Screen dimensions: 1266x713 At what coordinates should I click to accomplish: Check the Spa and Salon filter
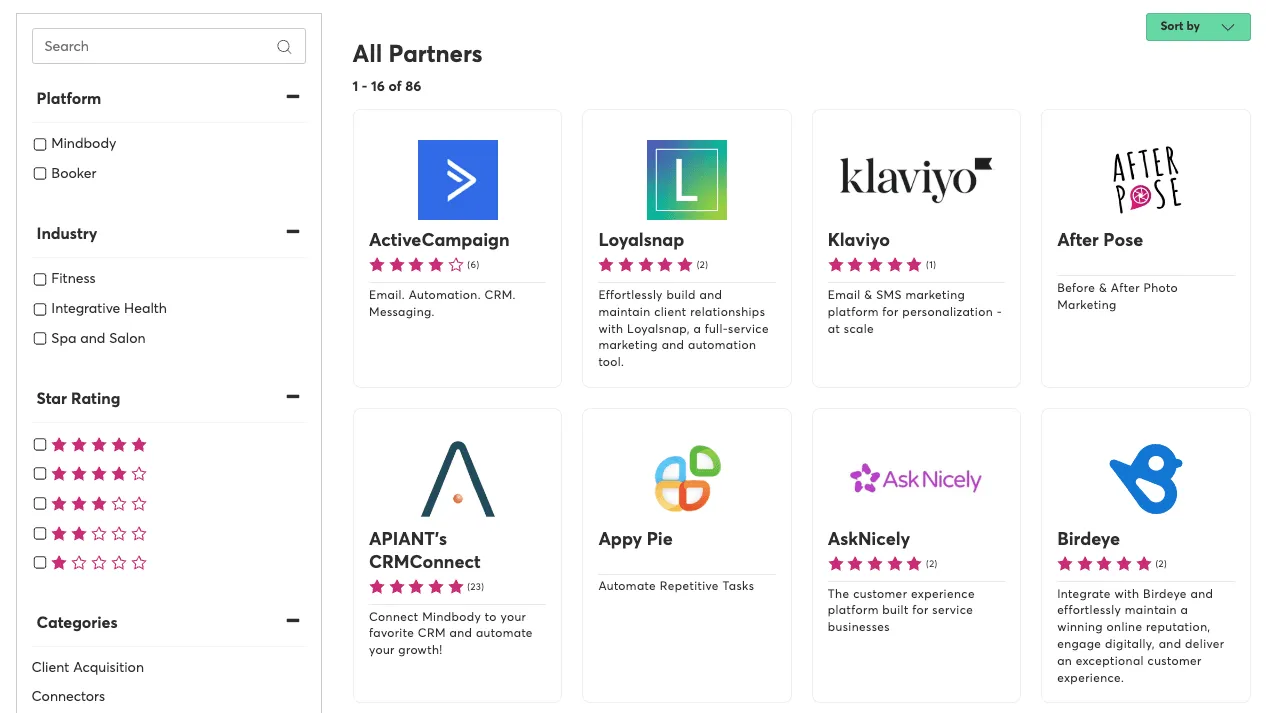coord(40,339)
